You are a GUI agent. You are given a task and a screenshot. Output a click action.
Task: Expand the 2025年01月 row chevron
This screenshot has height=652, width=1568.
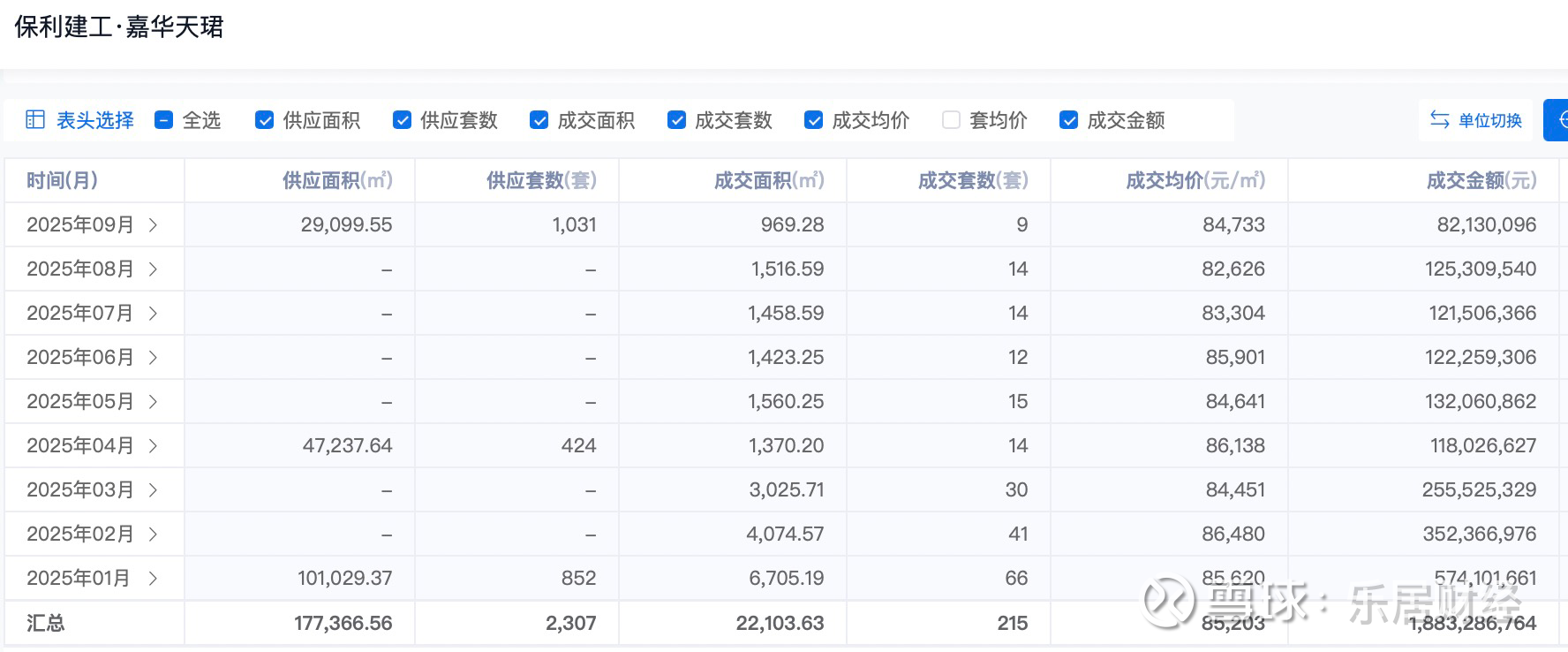coord(154,579)
